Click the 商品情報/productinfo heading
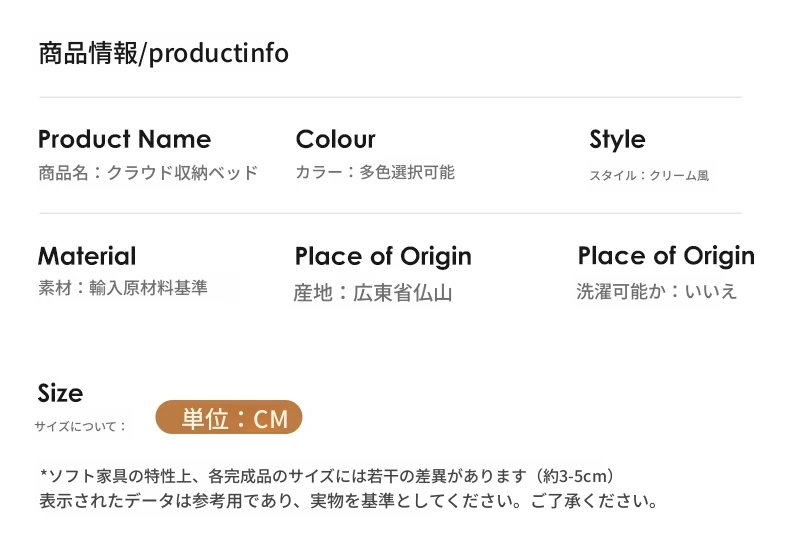 164,54
